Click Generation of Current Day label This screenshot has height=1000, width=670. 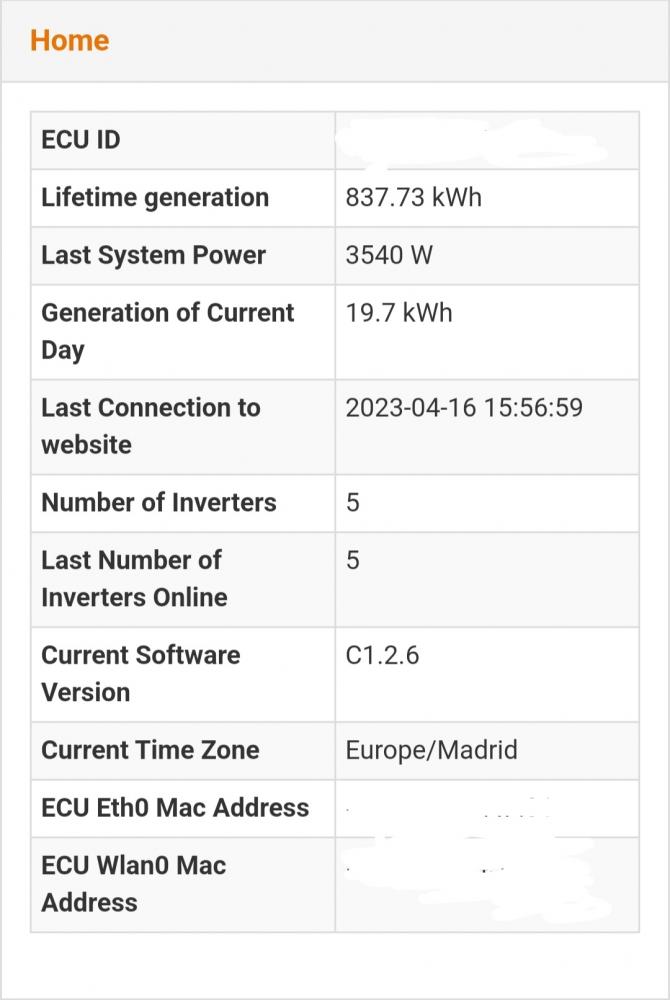click(x=168, y=332)
